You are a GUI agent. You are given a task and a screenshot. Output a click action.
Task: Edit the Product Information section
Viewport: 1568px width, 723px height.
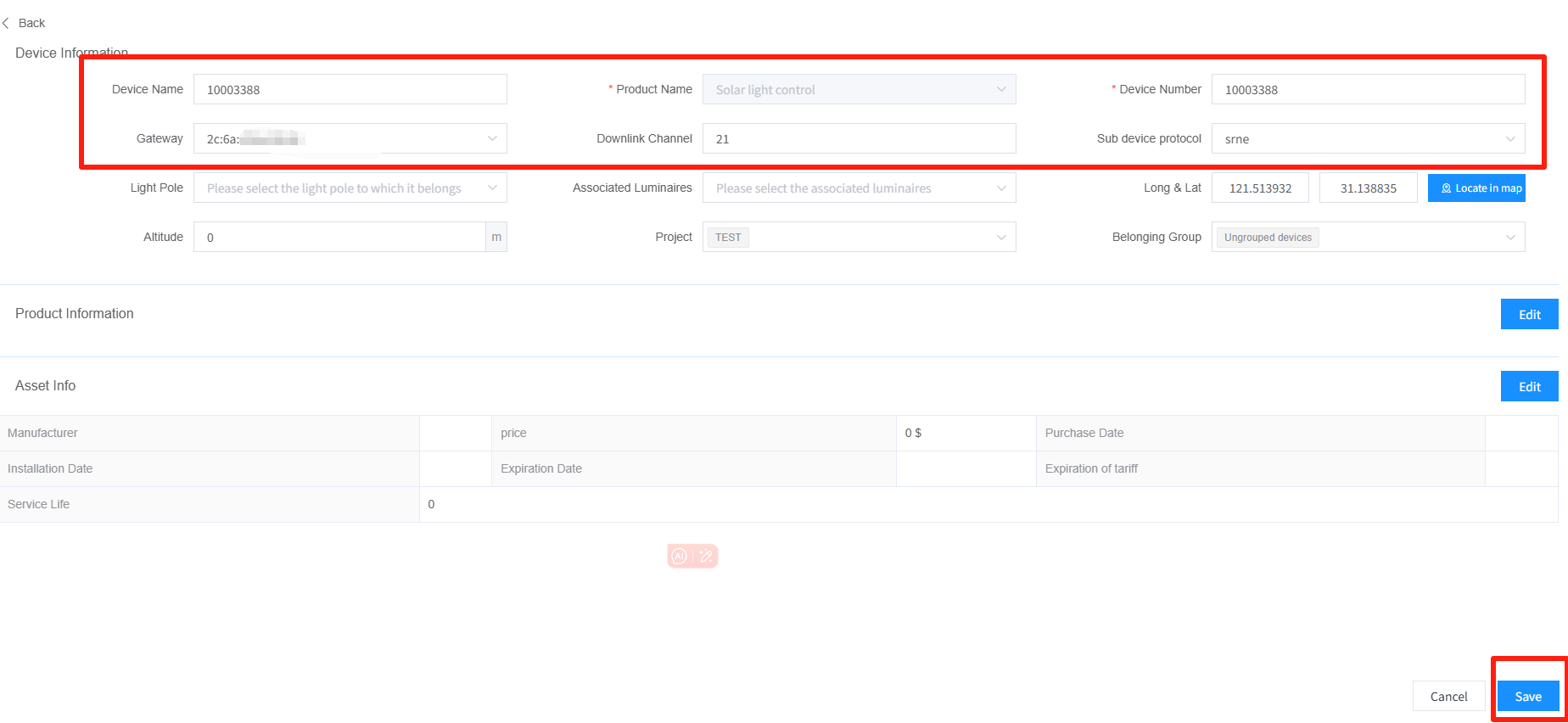click(x=1528, y=314)
